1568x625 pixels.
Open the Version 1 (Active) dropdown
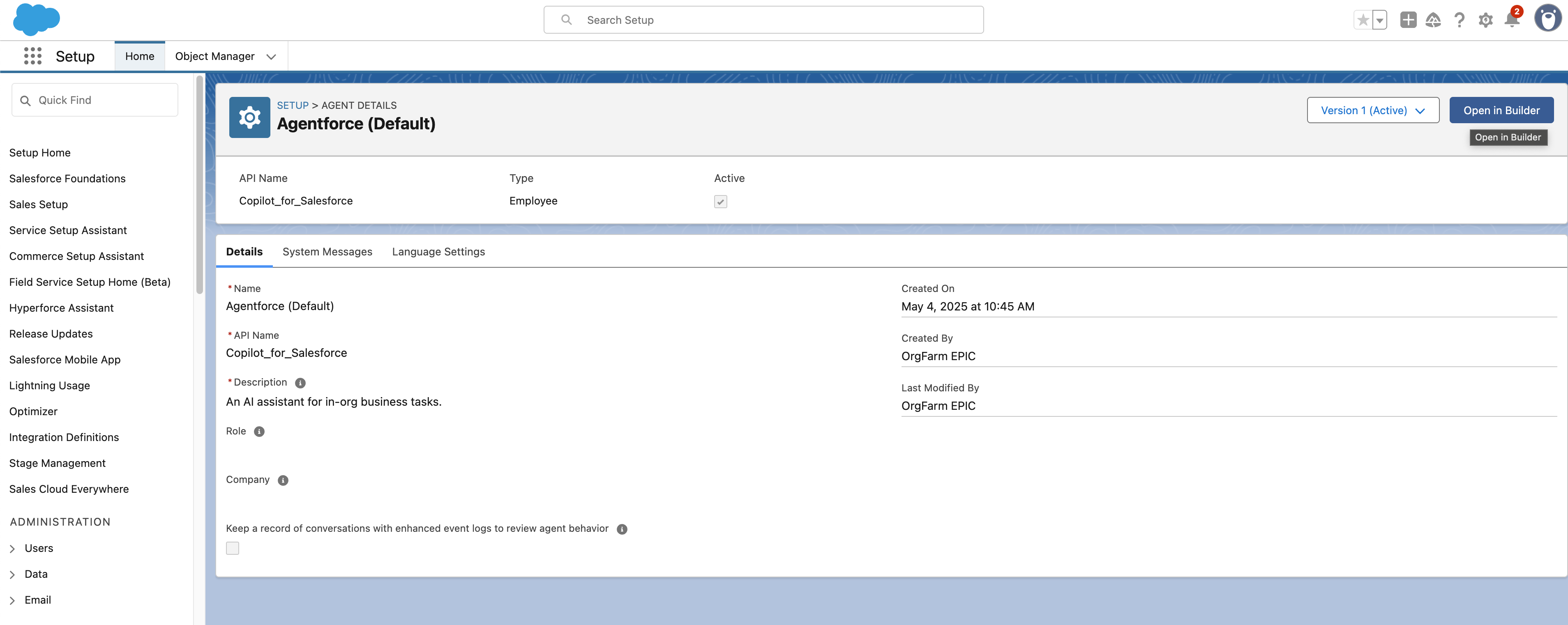point(1372,110)
